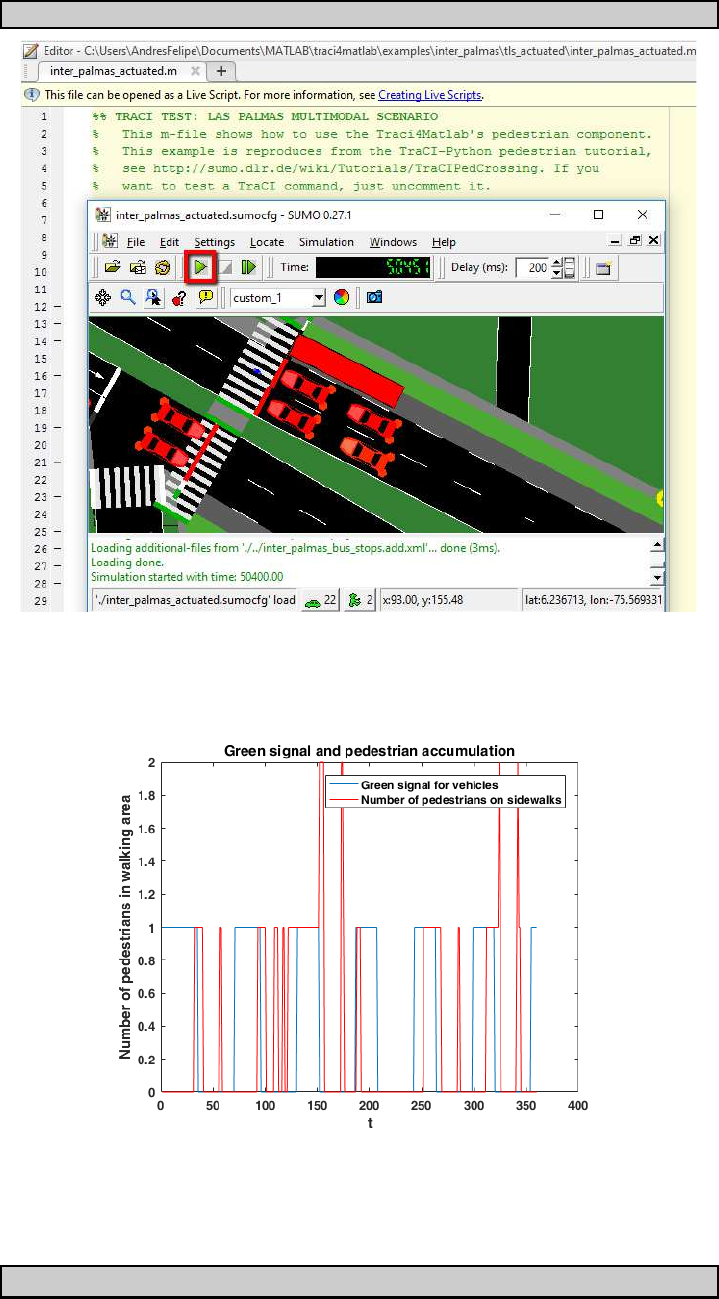Open the Settings menu in SUMO
The height and width of the screenshot is (1299, 719).
coord(214,242)
